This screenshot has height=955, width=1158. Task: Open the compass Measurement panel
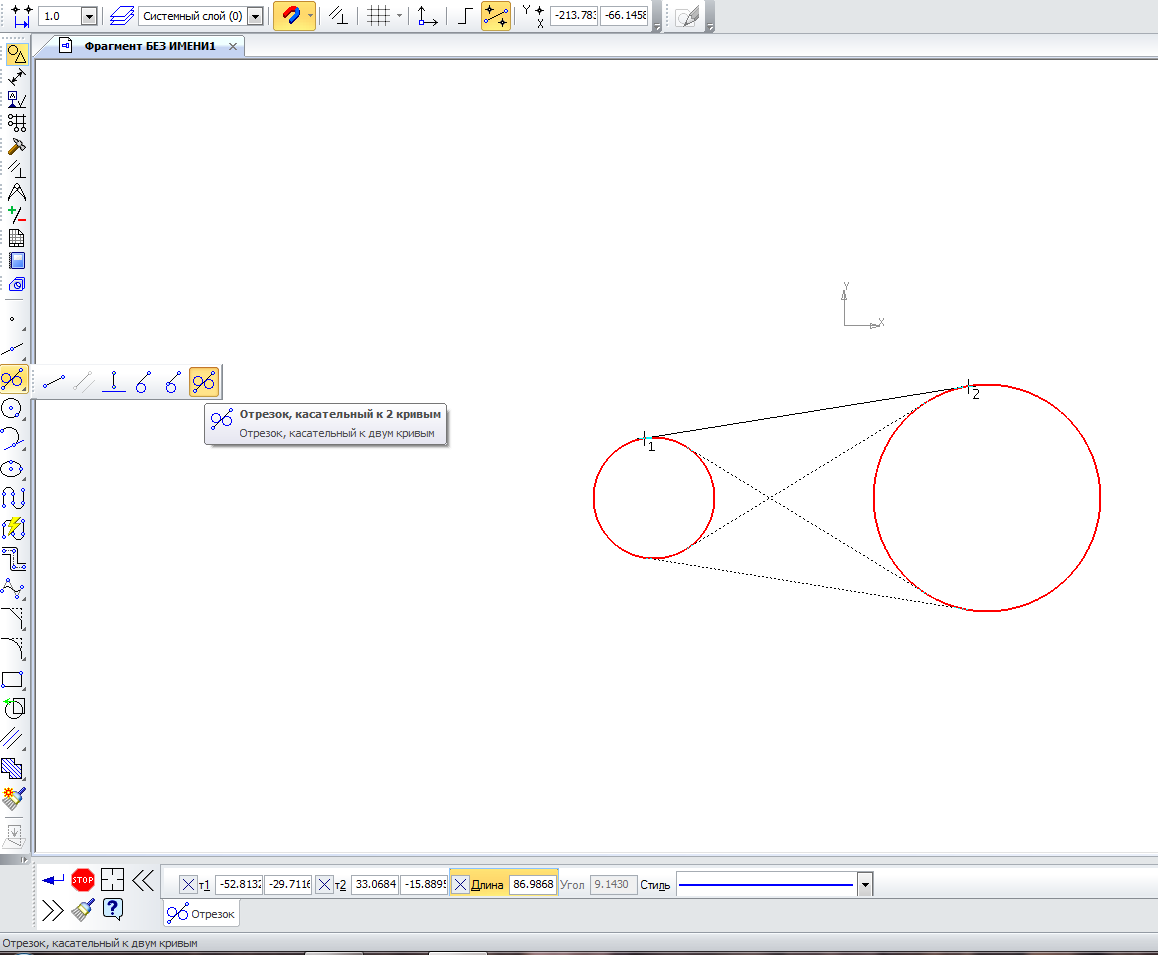click(16, 192)
